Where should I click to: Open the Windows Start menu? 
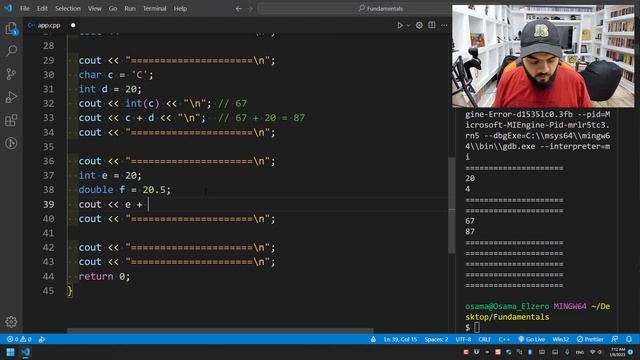coord(10,352)
